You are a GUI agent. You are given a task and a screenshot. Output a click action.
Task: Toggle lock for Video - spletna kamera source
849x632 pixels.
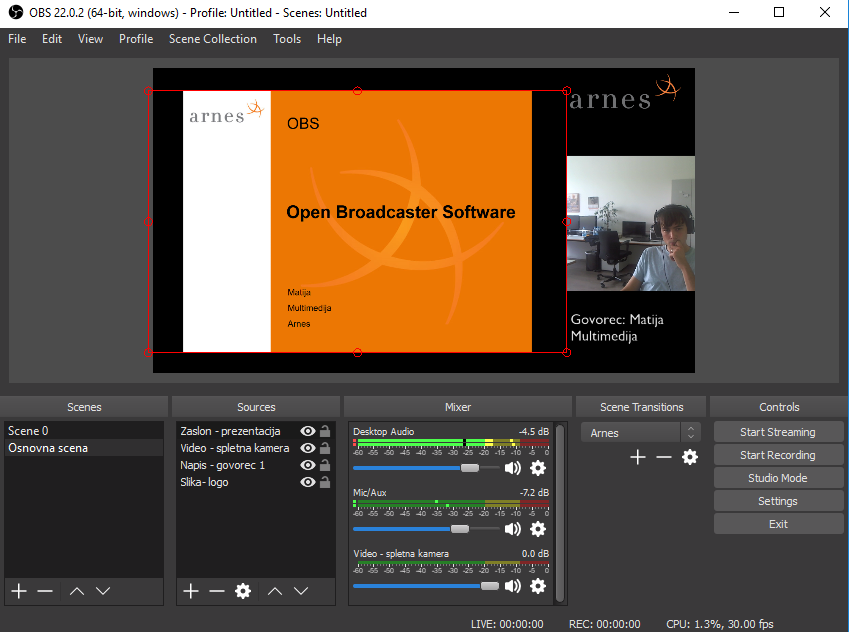325,448
